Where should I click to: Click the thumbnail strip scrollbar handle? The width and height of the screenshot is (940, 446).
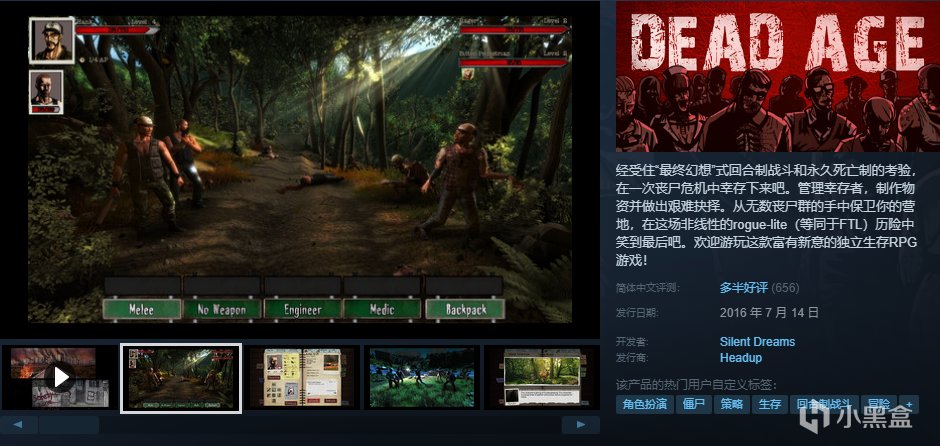point(69,425)
